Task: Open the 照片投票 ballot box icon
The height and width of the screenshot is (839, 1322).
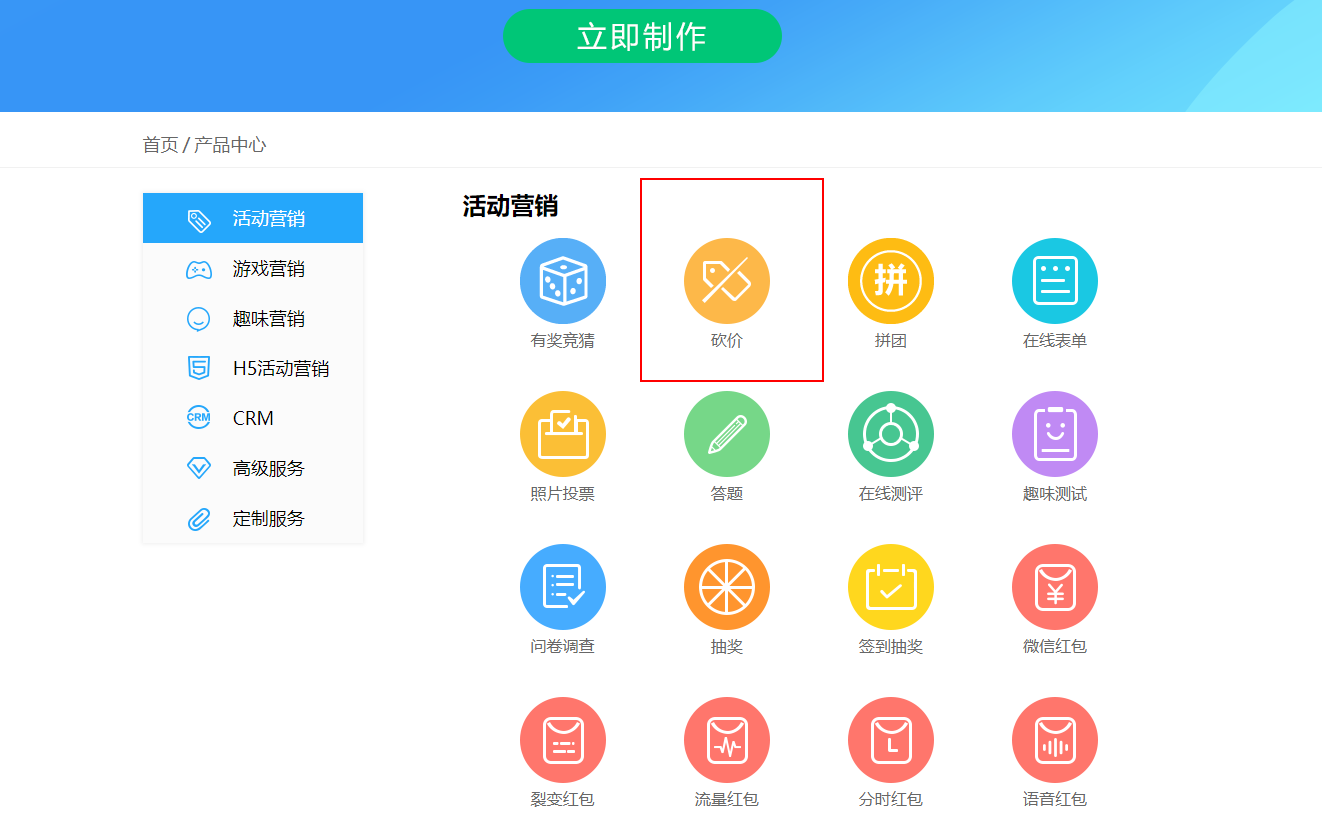Action: [x=563, y=434]
